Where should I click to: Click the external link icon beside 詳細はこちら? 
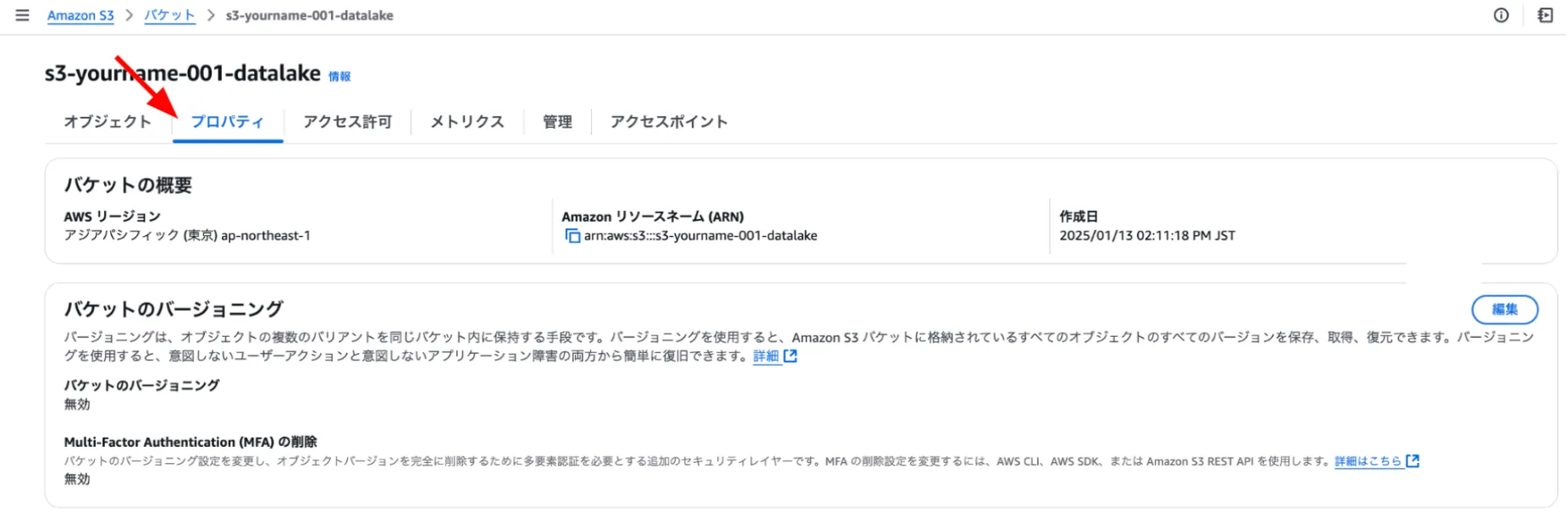[1412, 461]
